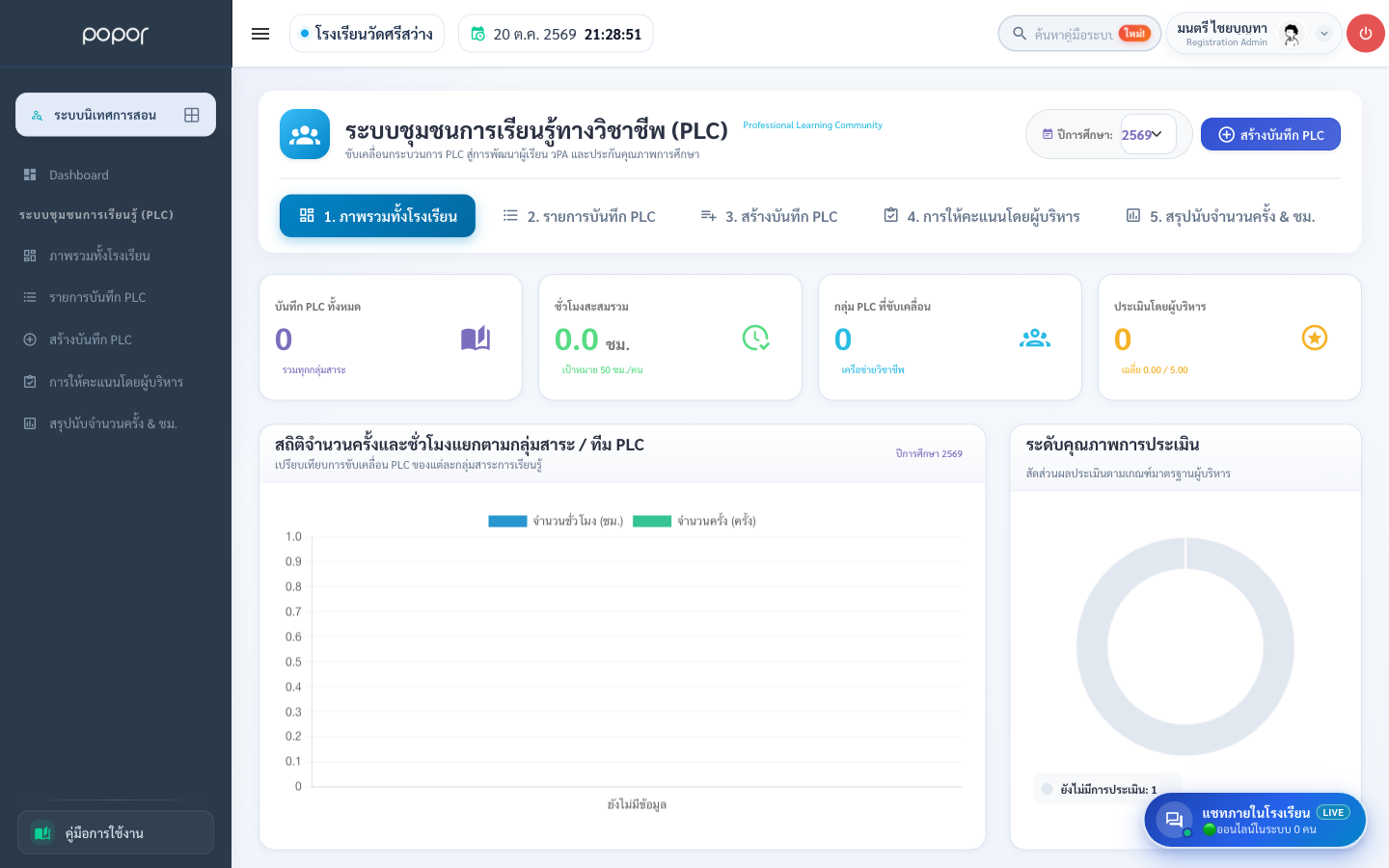1389x868 pixels.
Task: Switch to tab 3. สร้างบันทึก PLC
Action: pyautogui.click(x=769, y=216)
